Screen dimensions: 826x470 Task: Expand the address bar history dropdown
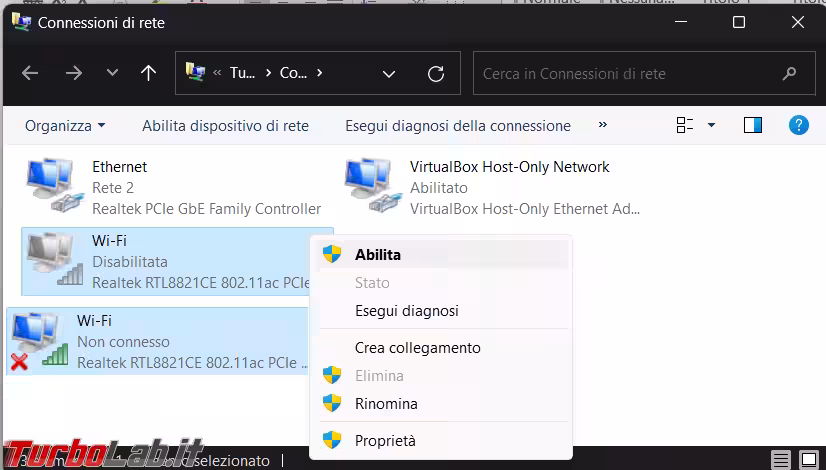389,73
